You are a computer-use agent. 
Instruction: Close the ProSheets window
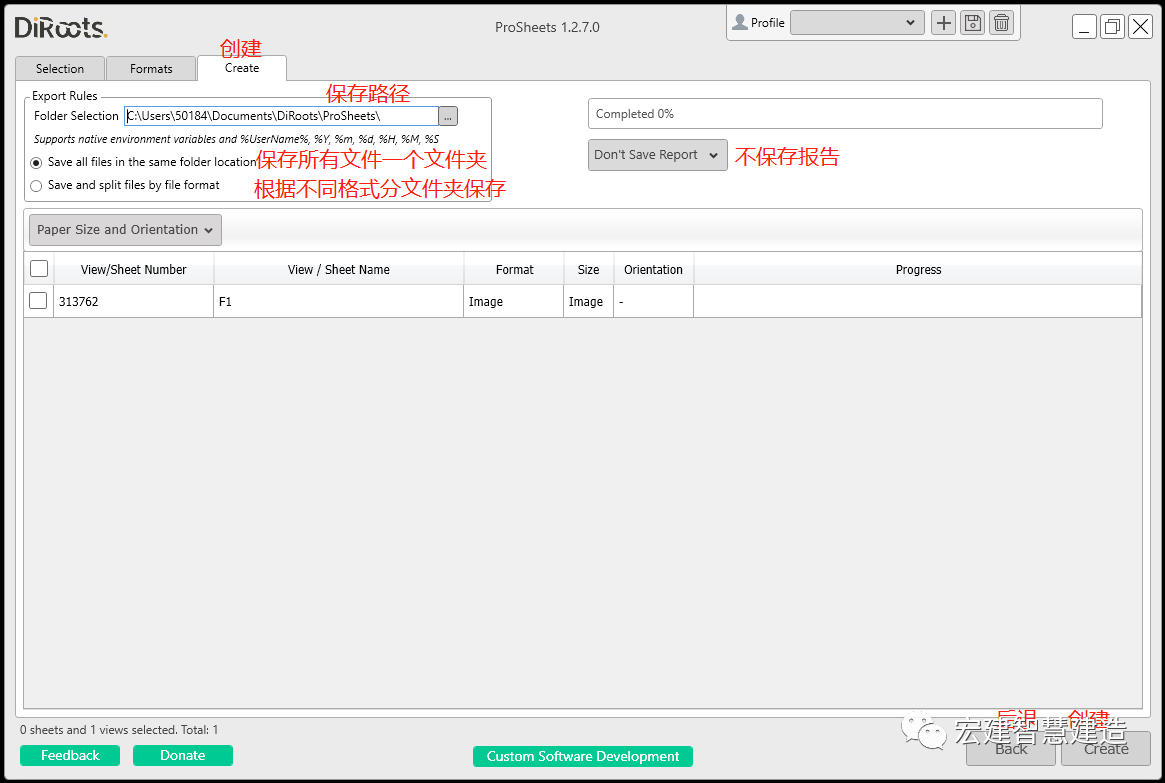tap(1140, 27)
